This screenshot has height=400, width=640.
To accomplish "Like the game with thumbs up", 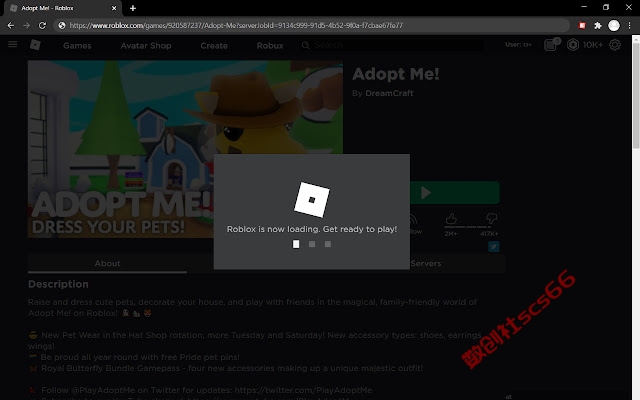I will pyautogui.click(x=451, y=219).
